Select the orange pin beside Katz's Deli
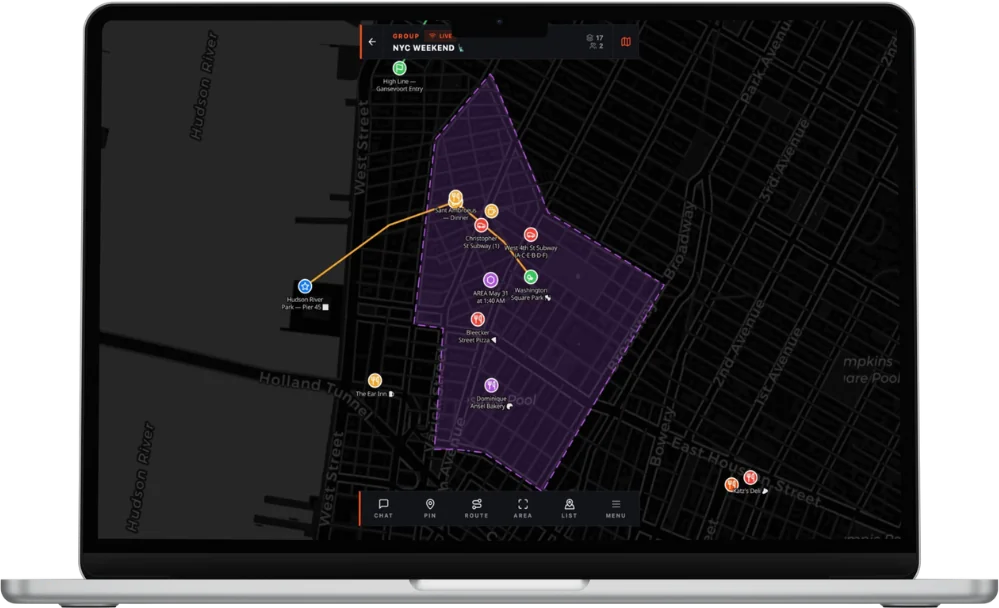 [731, 484]
